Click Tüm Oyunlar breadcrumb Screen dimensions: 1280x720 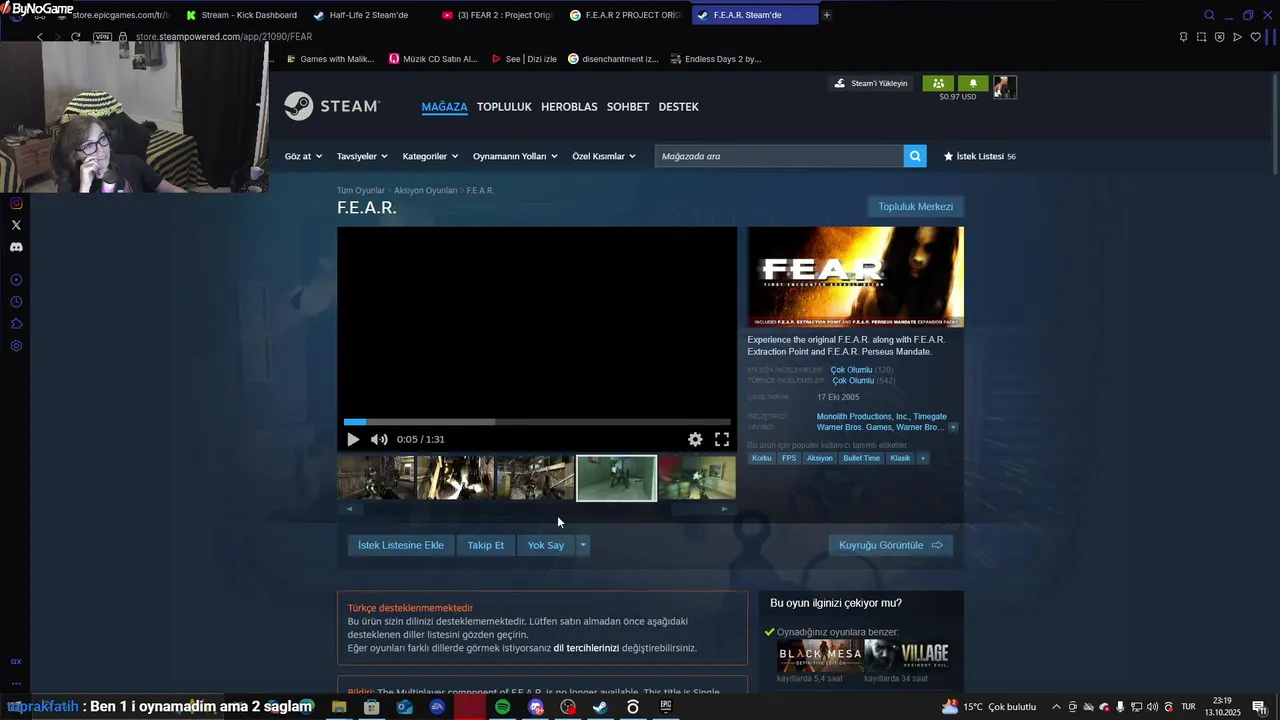pyautogui.click(x=360, y=190)
